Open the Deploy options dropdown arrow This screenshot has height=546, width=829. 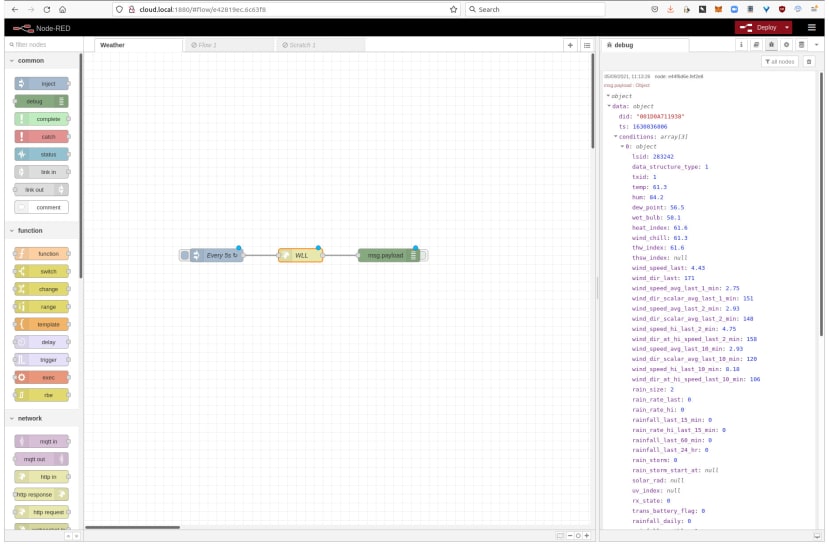787,27
